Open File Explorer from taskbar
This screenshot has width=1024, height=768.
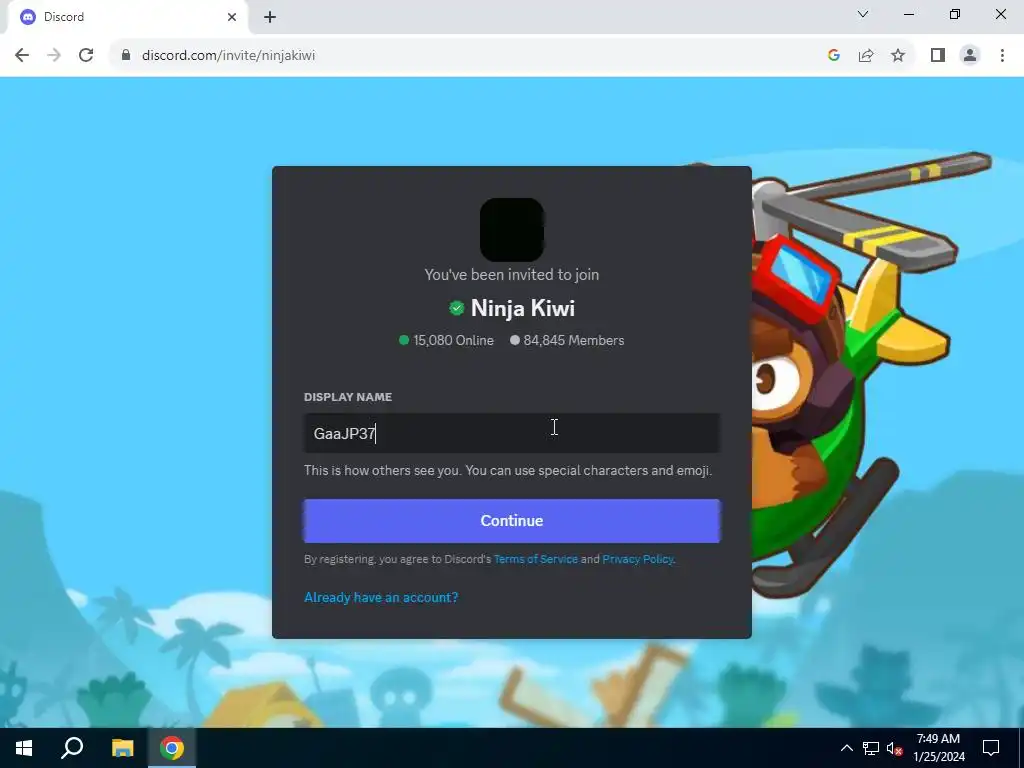(122, 748)
